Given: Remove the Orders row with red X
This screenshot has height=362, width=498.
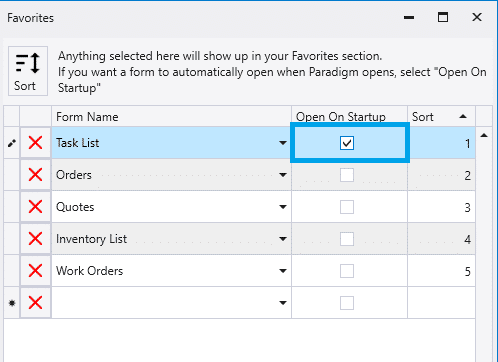Looking at the screenshot, I should [x=35, y=175].
